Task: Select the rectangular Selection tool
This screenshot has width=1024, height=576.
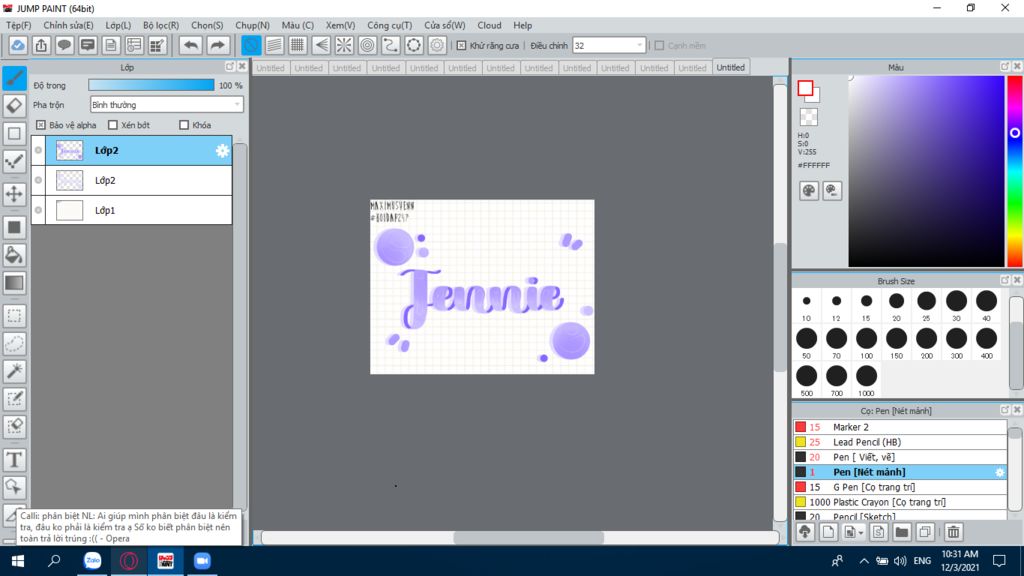Action: pyautogui.click(x=14, y=316)
